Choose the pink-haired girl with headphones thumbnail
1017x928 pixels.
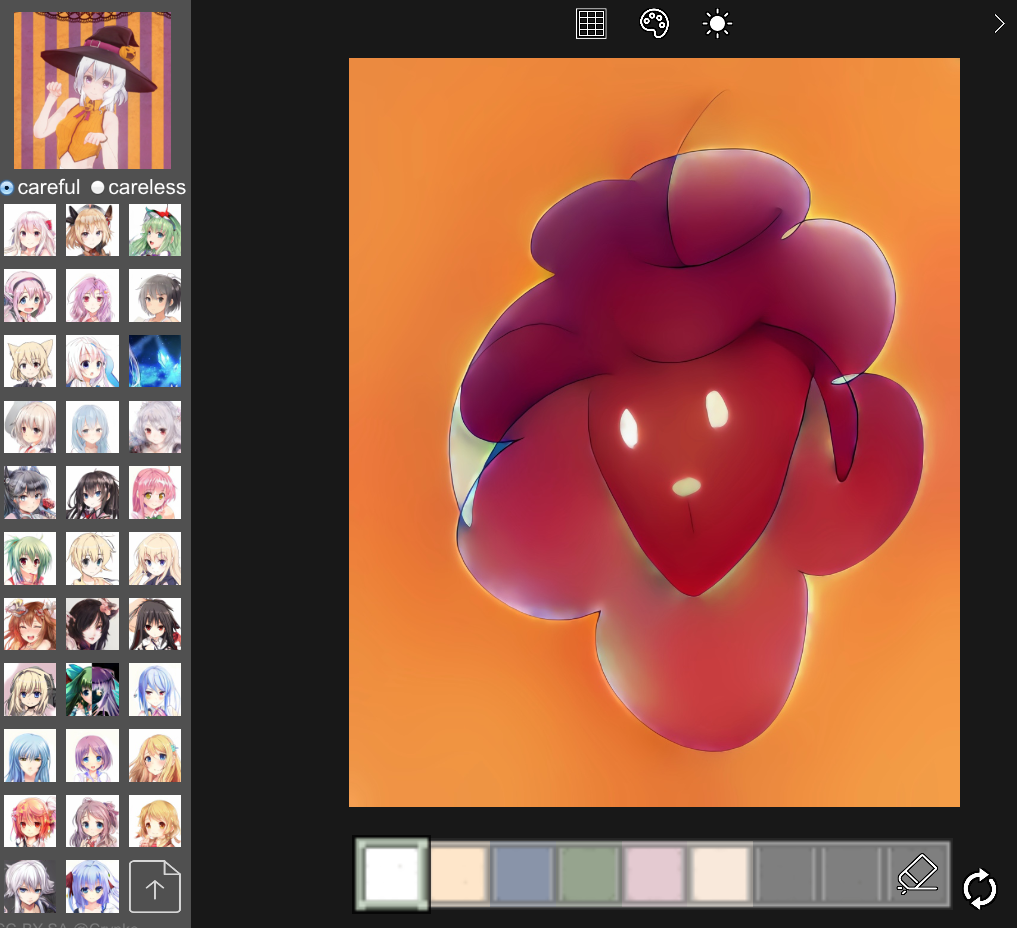30,296
